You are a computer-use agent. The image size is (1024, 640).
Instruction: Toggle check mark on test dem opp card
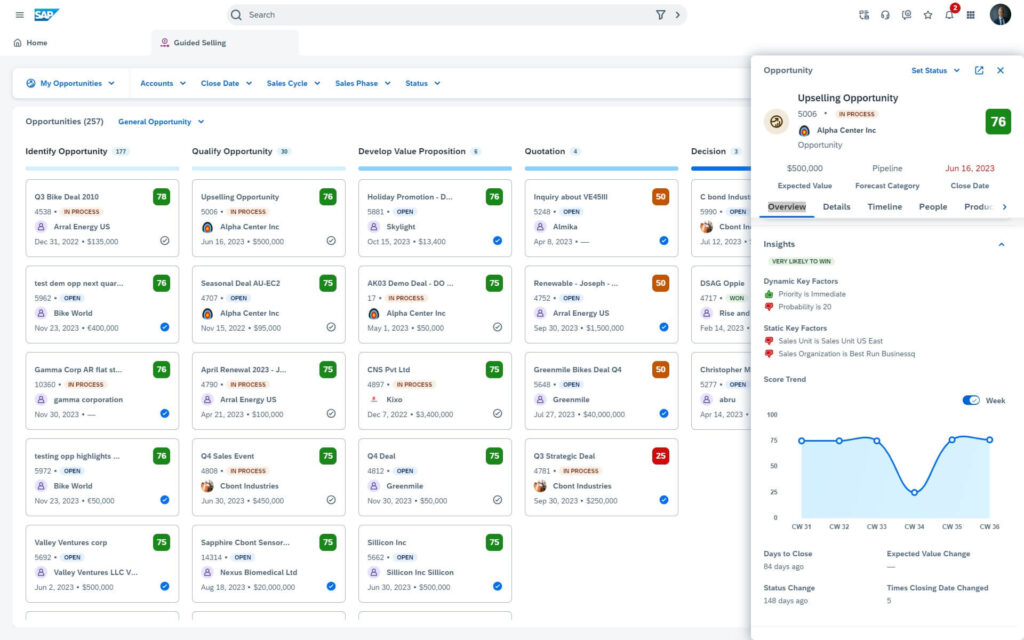(165, 327)
